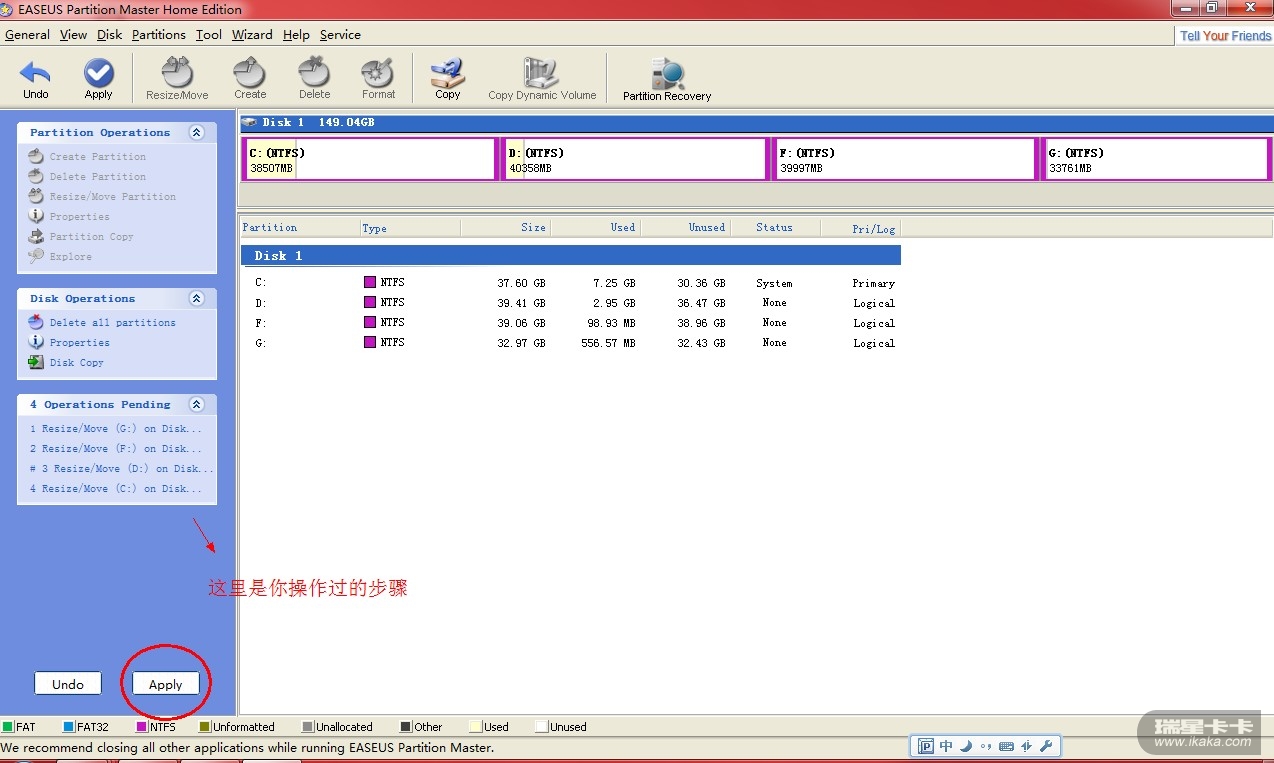The width and height of the screenshot is (1274, 763).
Task: Click the Unallocated legend color swatch
Action: [308, 727]
